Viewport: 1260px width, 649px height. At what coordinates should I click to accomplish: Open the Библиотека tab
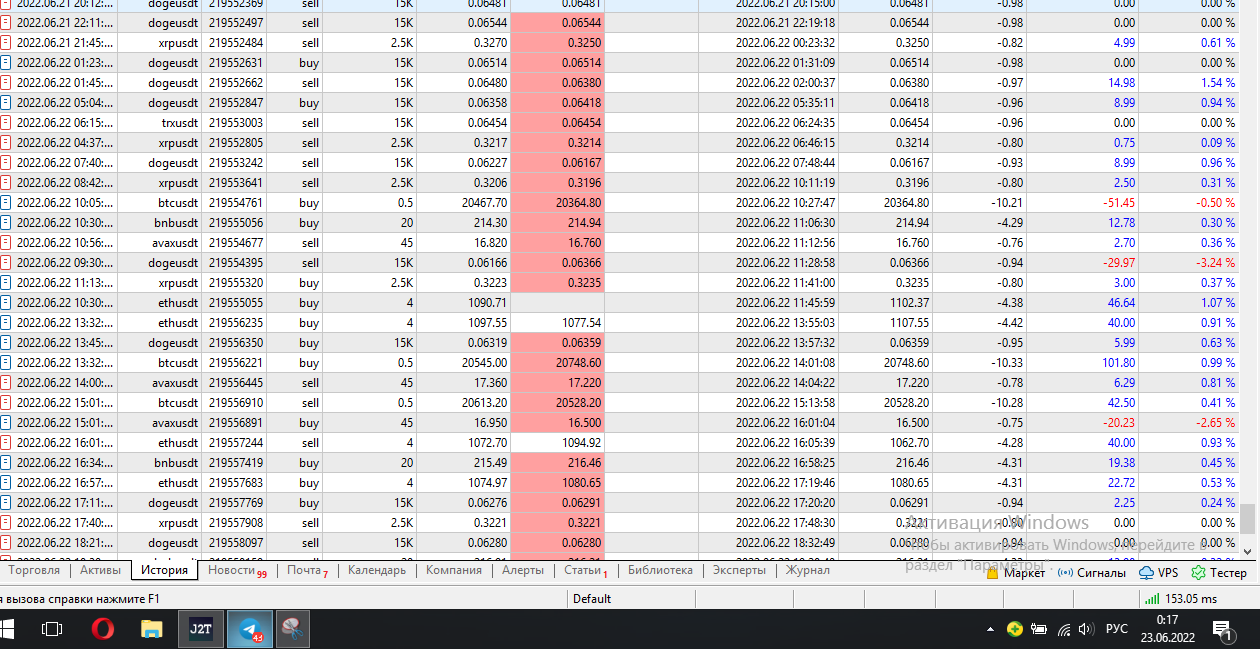[660, 570]
